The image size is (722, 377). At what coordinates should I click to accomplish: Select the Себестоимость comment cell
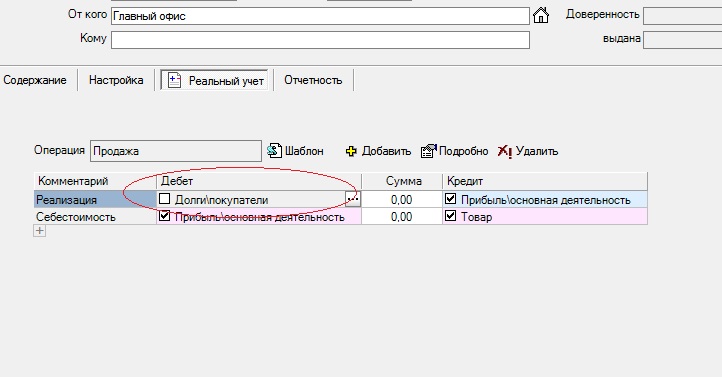click(x=95, y=216)
